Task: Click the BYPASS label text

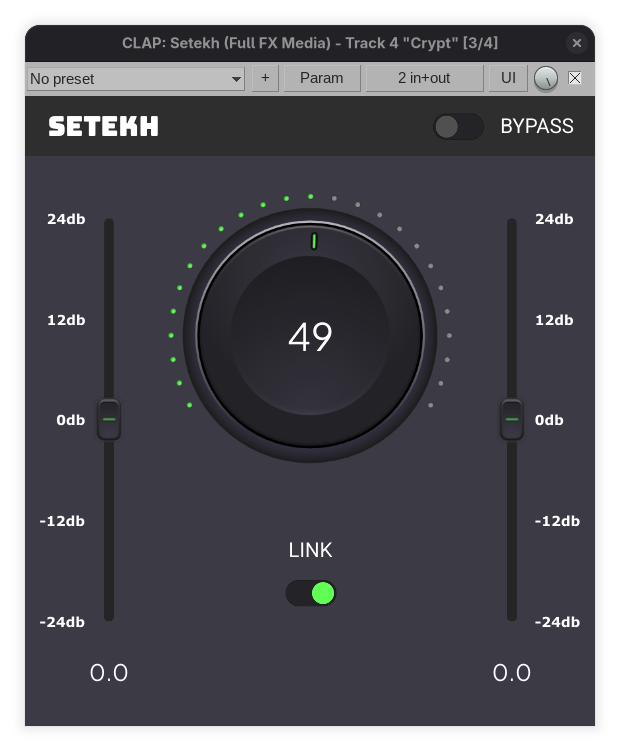Action: (537, 126)
